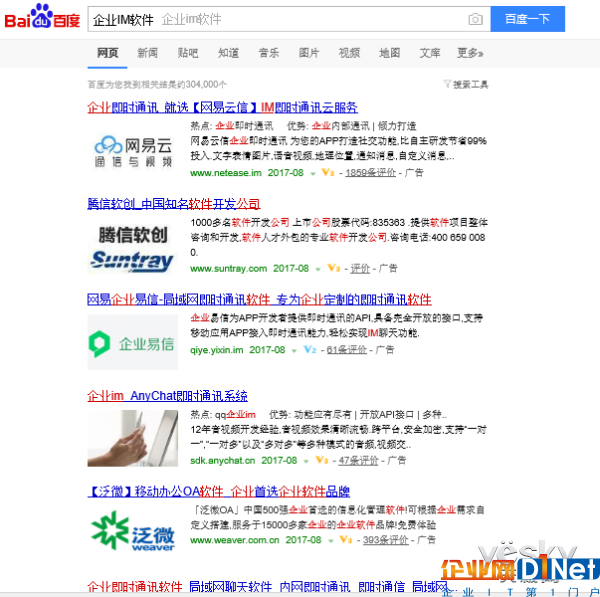Image resolution: width=600 pixels, height=597 pixels.
Task: Open 47条评价 reviews link
Action: (358, 460)
